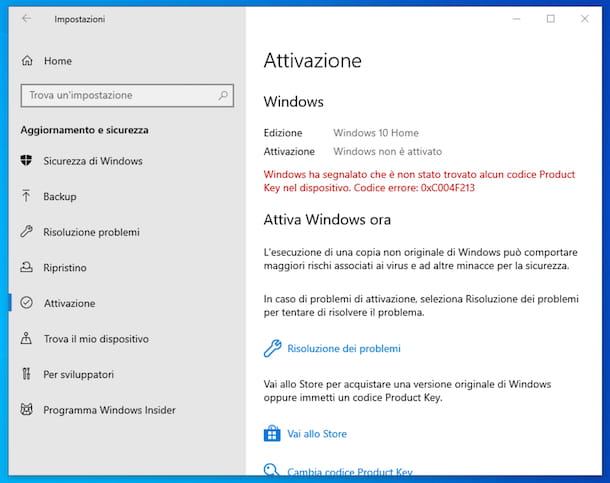Open Trova il mio dispositivo
Viewport: 610px width, 483px height.
point(96,339)
